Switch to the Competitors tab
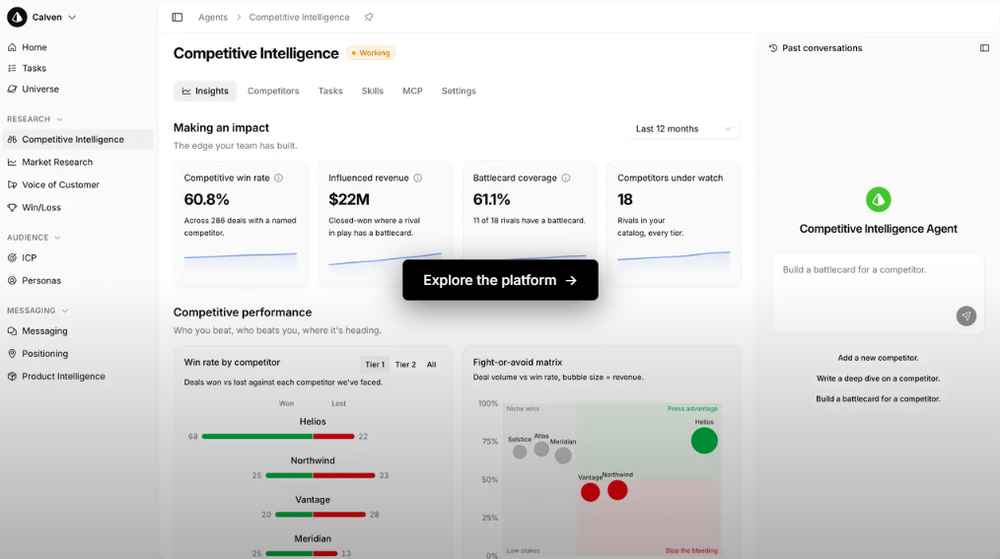This screenshot has height=559, width=1000. 273,91
